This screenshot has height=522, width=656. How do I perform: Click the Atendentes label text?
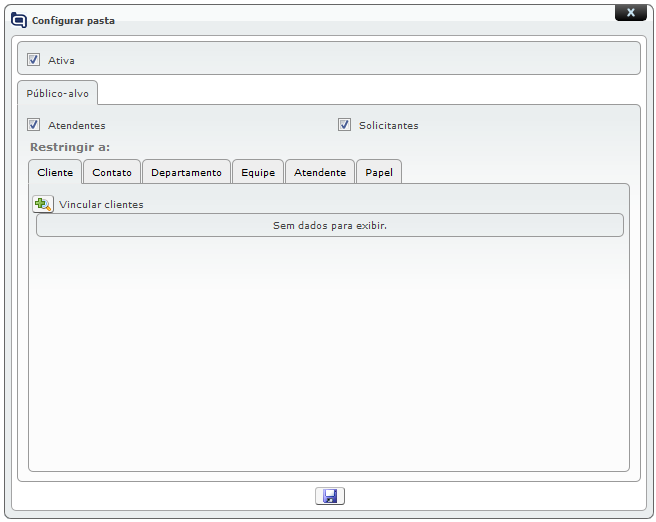pyautogui.click(x=76, y=126)
